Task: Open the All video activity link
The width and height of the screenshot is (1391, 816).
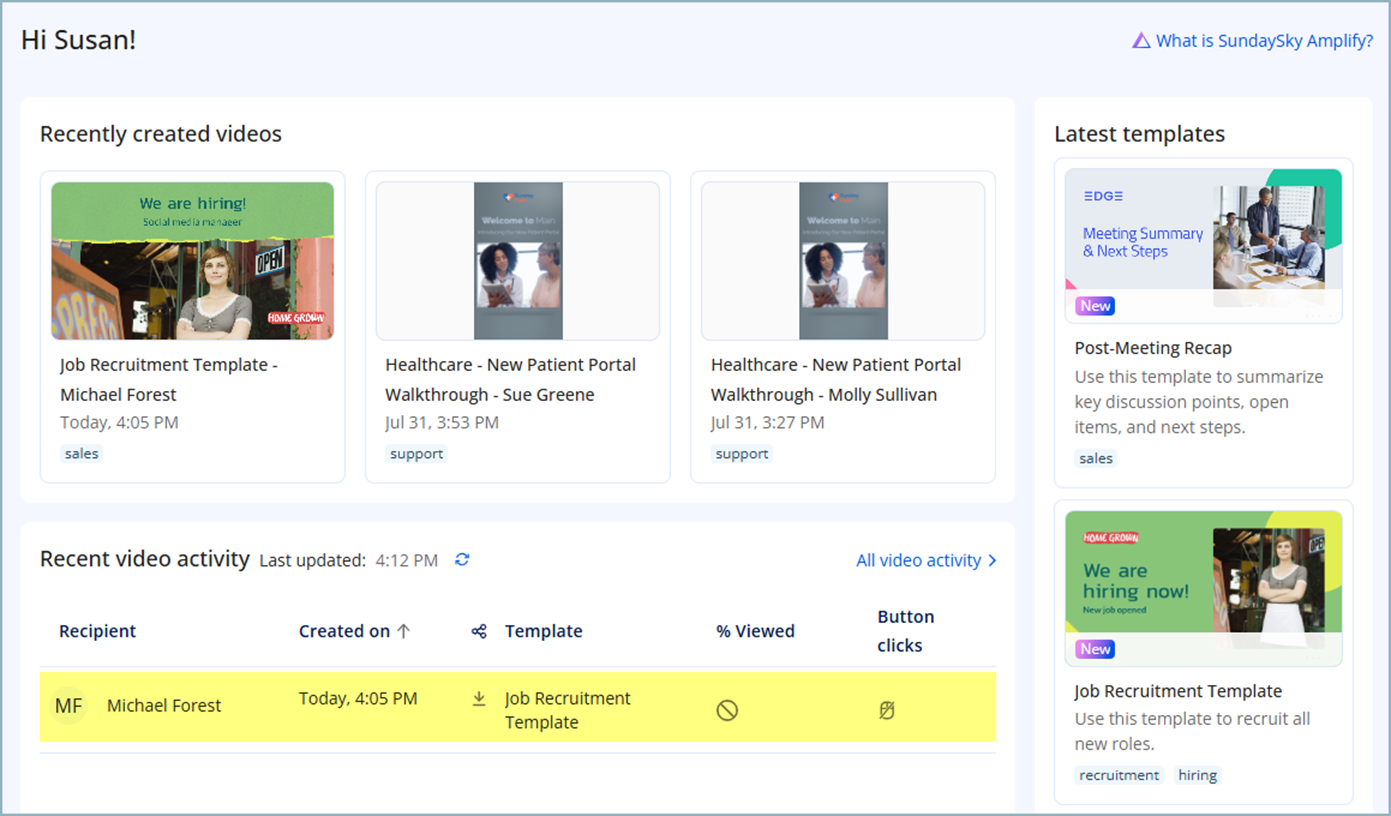Action: coord(925,560)
